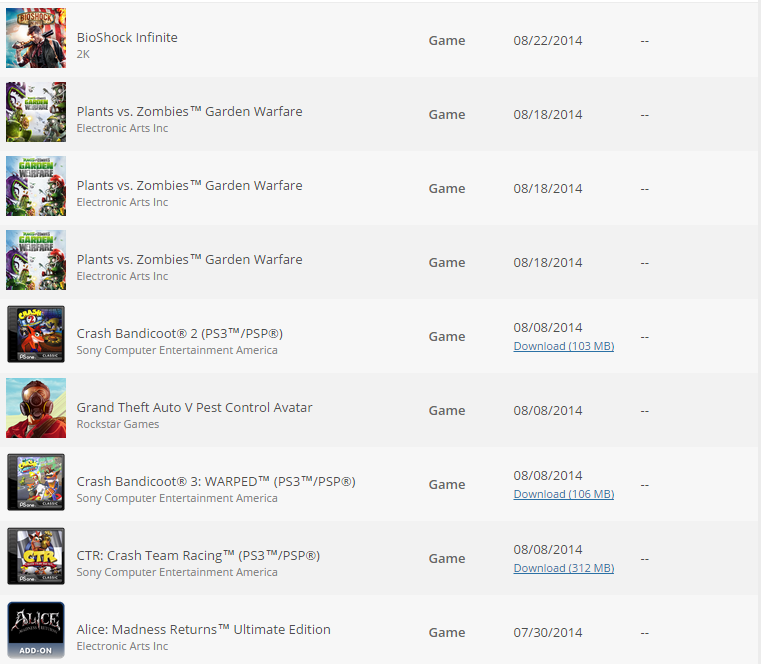Screen dimensions: 761x664
Task: Click the Game type label in CTR row
Action: click(447, 559)
